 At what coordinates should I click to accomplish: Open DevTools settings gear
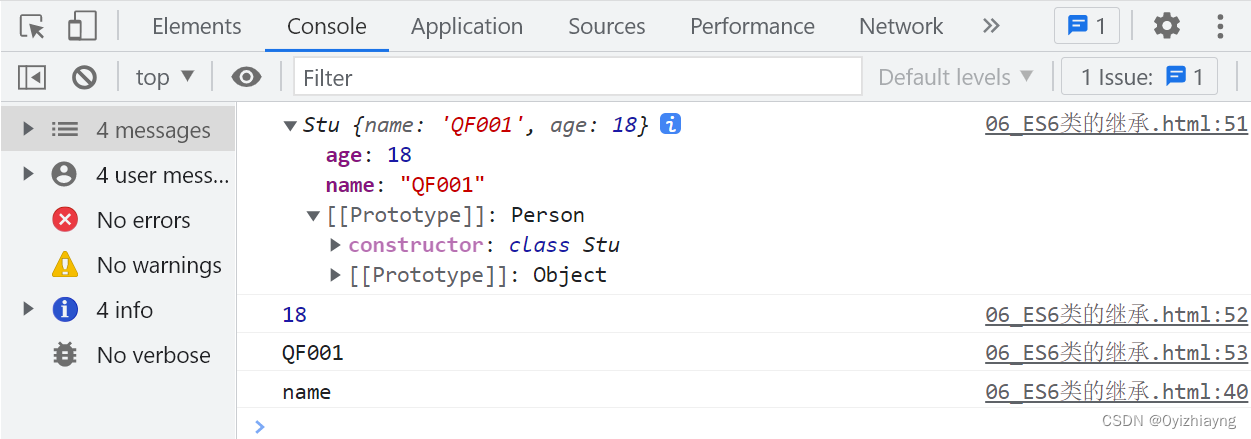[x=1167, y=26]
